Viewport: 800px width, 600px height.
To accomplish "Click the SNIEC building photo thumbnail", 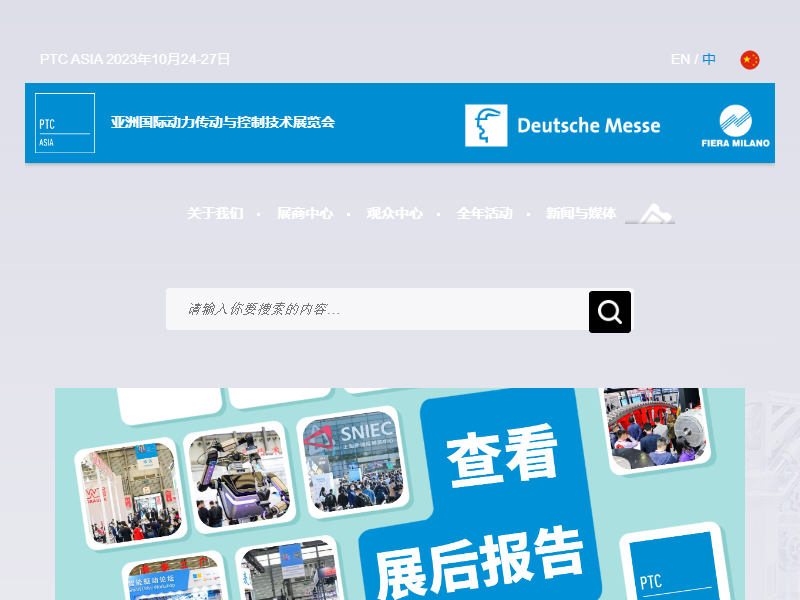I will coord(353,462).
